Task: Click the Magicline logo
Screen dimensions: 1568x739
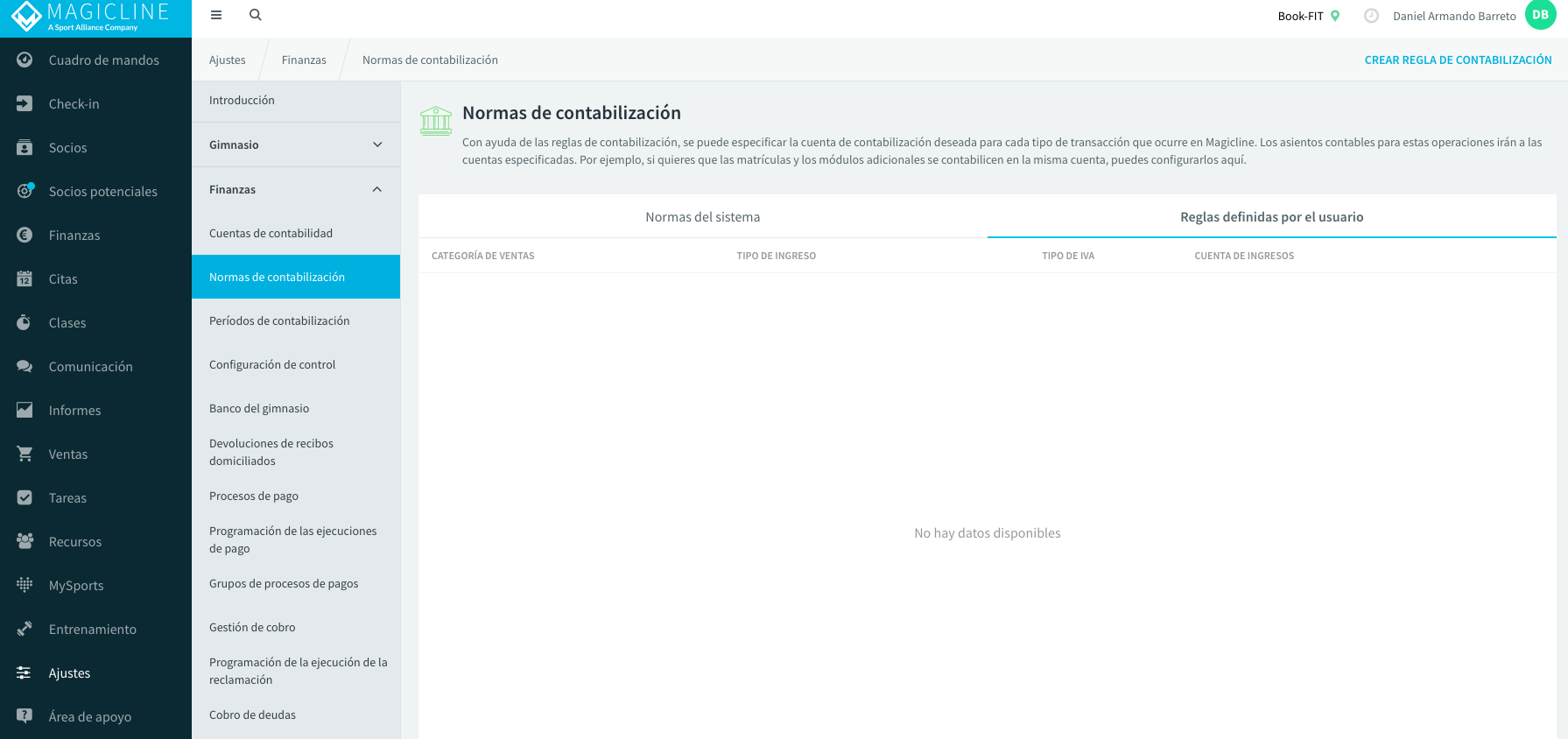Action: point(90,16)
